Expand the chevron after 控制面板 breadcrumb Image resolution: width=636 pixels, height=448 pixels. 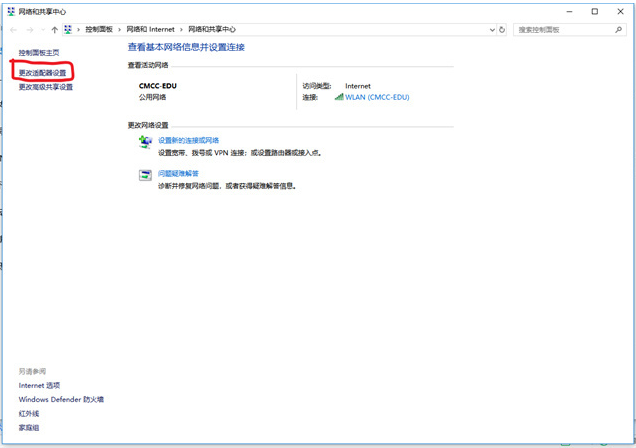click(x=119, y=30)
